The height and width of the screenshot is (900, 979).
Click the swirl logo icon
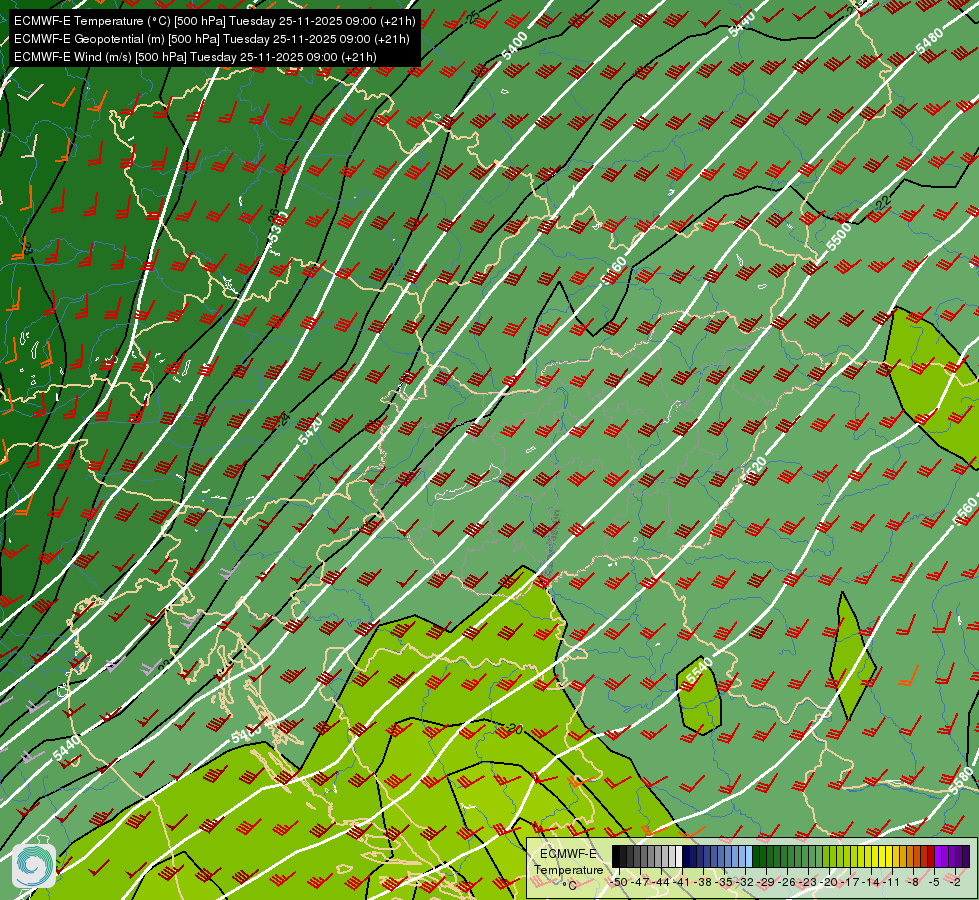(34, 866)
